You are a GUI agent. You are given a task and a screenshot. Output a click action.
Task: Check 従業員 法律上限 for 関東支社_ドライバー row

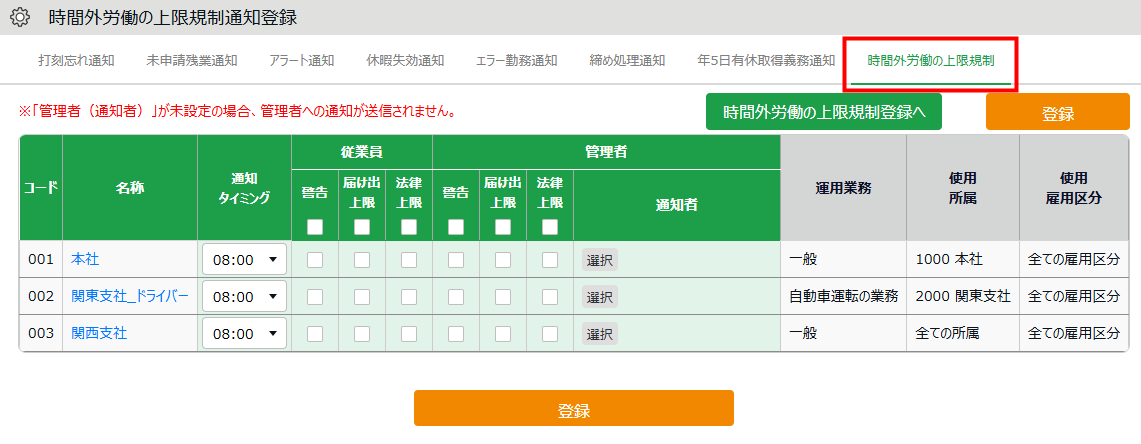point(409,296)
